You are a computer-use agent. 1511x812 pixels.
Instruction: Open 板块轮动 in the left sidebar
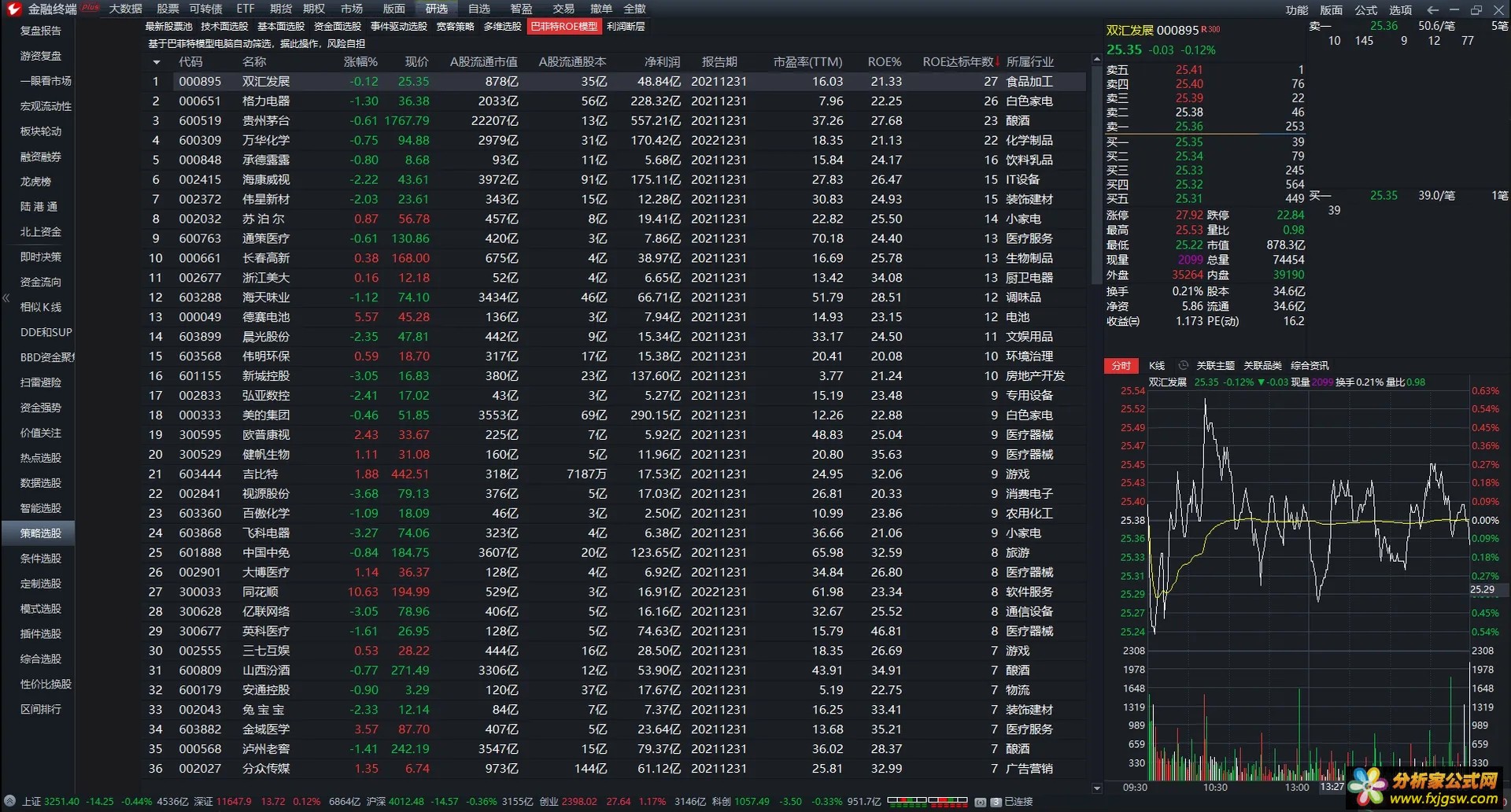pyautogui.click(x=40, y=131)
